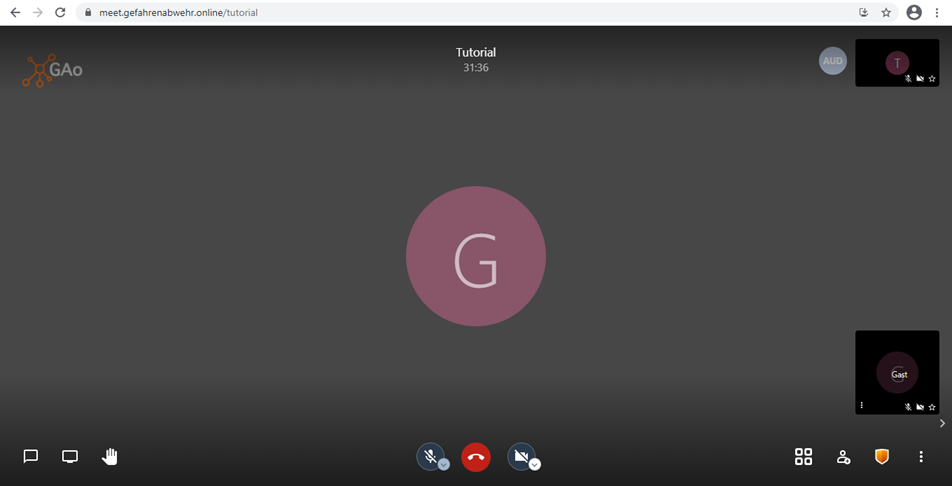Go back in the browser

[15, 12]
